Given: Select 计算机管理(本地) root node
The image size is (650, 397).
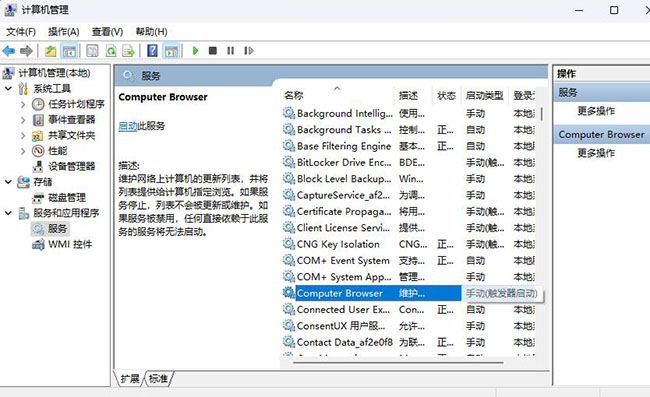Looking at the screenshot, I should (x=54, y=73).
